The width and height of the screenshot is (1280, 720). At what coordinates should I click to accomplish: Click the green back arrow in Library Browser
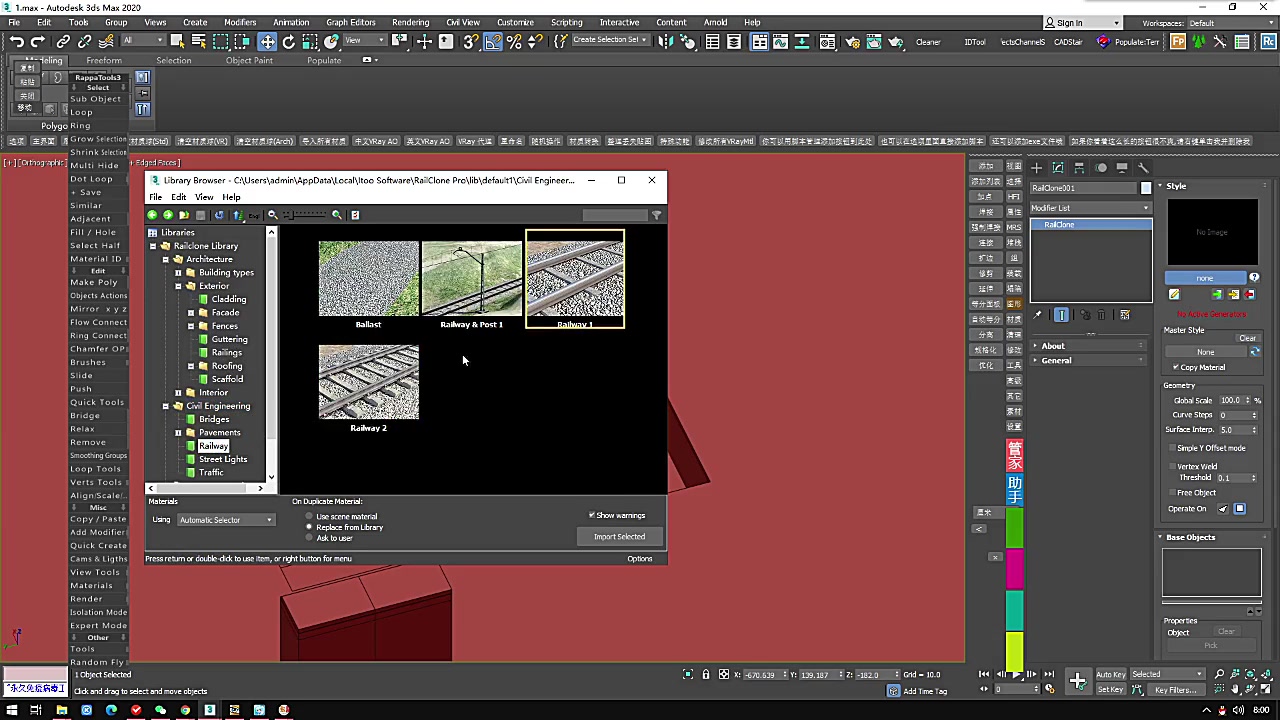pos(153,215)
